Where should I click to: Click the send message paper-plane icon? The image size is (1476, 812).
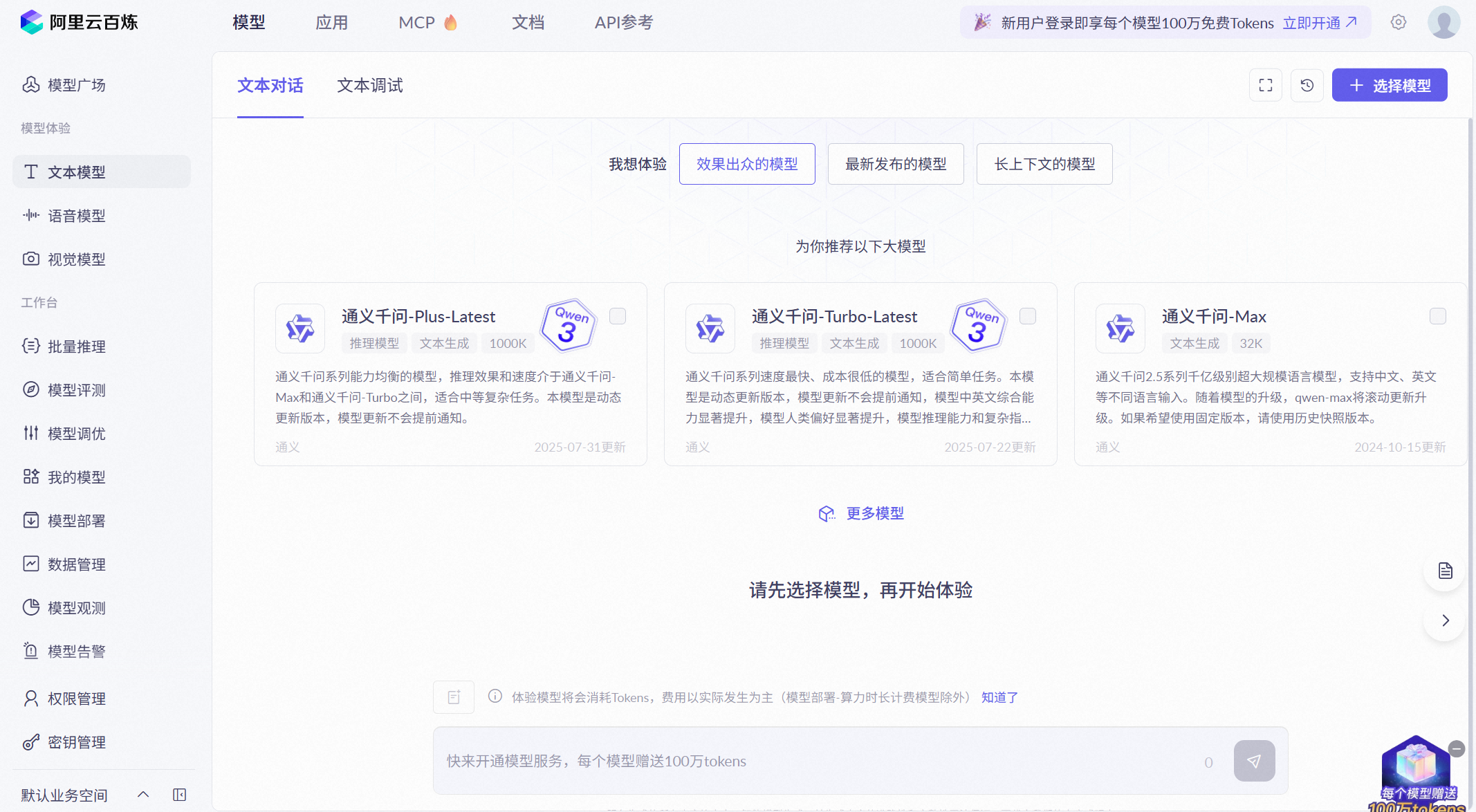[1255, 761]
